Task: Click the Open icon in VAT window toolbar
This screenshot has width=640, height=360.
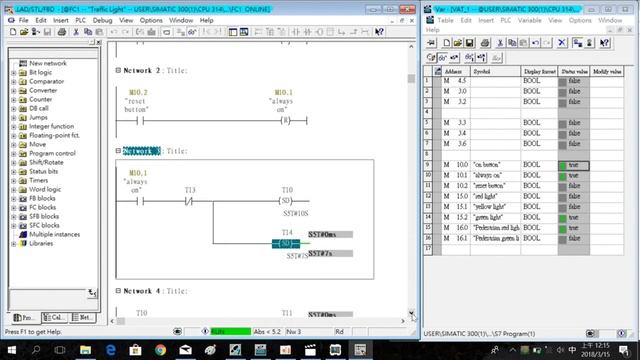Action: click(x=458, y=42)
